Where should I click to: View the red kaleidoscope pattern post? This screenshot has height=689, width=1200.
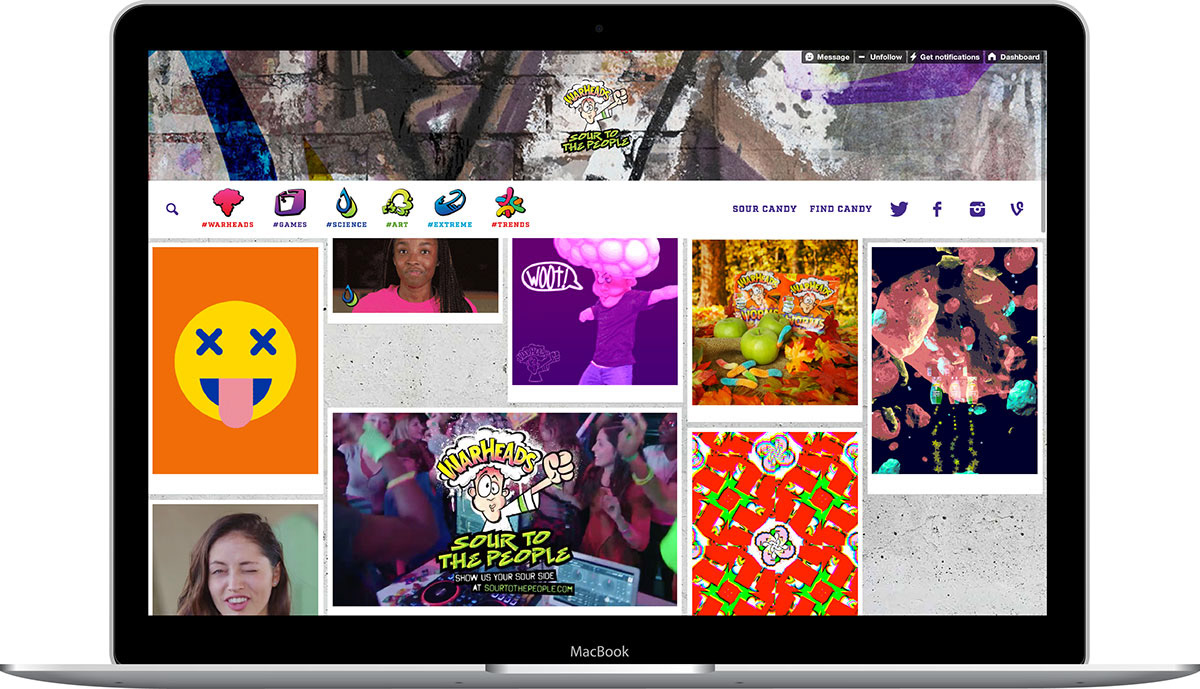(x=775, y=522)
